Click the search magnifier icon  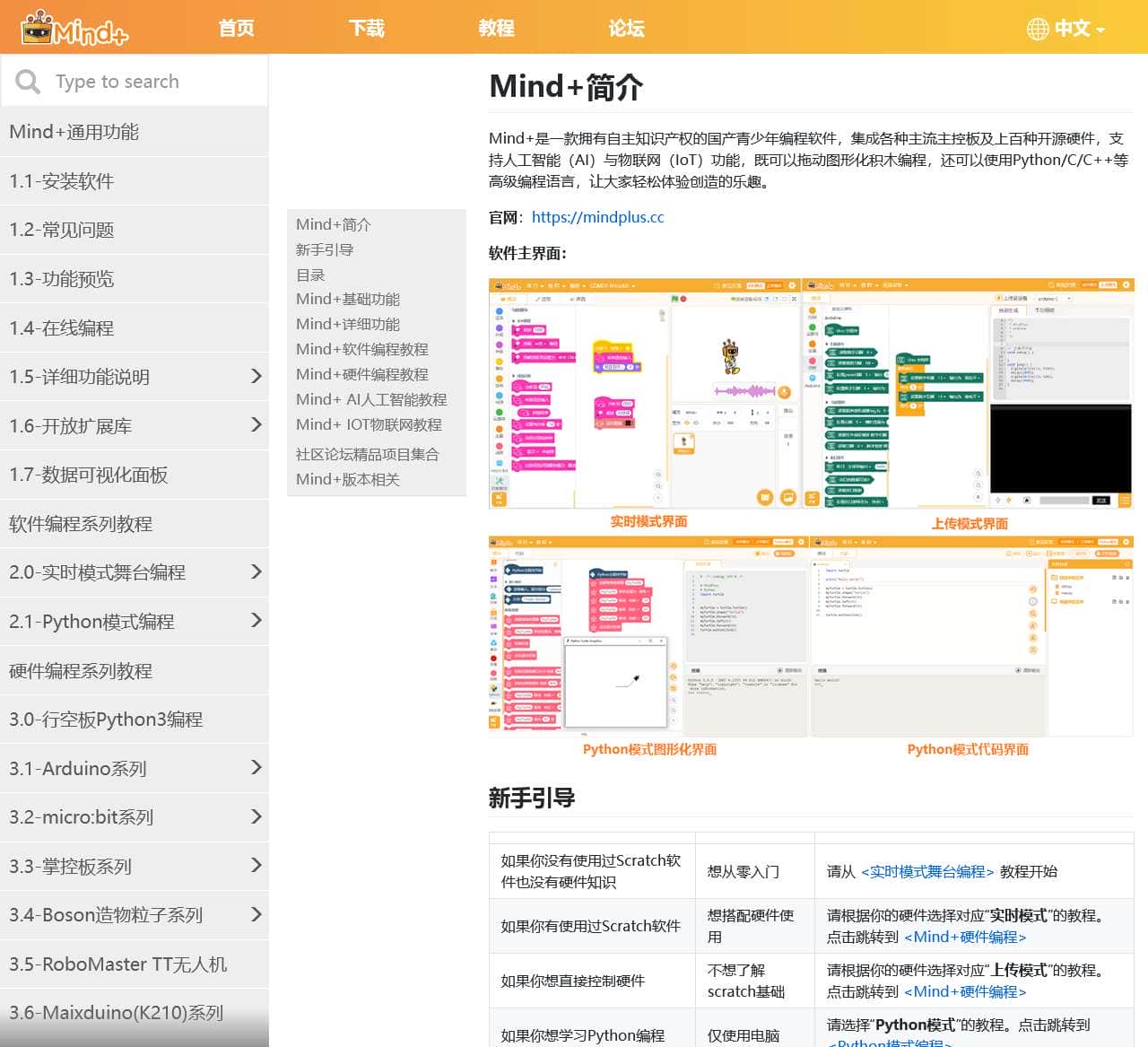[28, 82]
